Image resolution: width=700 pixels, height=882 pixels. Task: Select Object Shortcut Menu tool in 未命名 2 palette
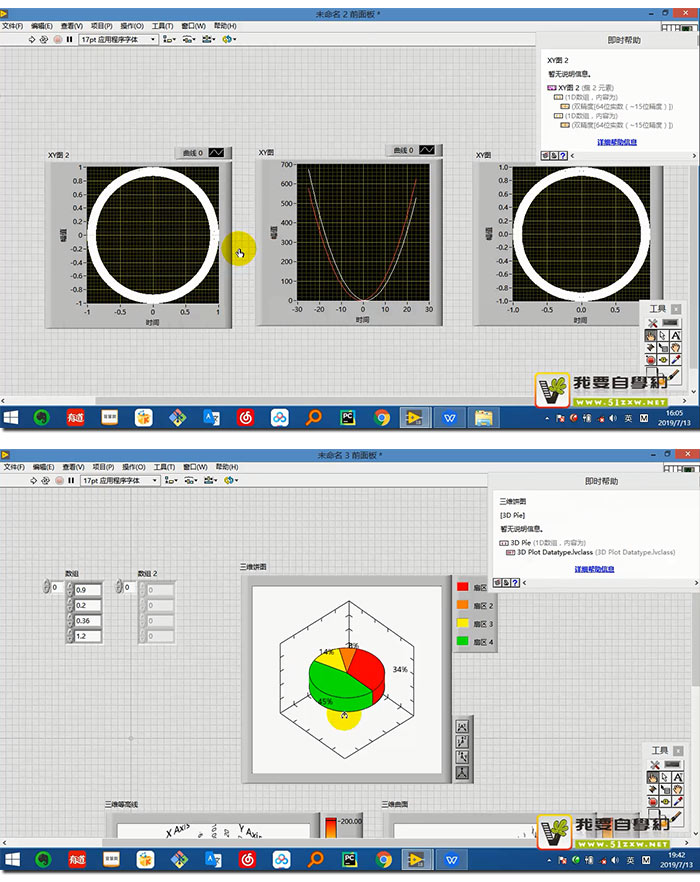coord(663,348)
